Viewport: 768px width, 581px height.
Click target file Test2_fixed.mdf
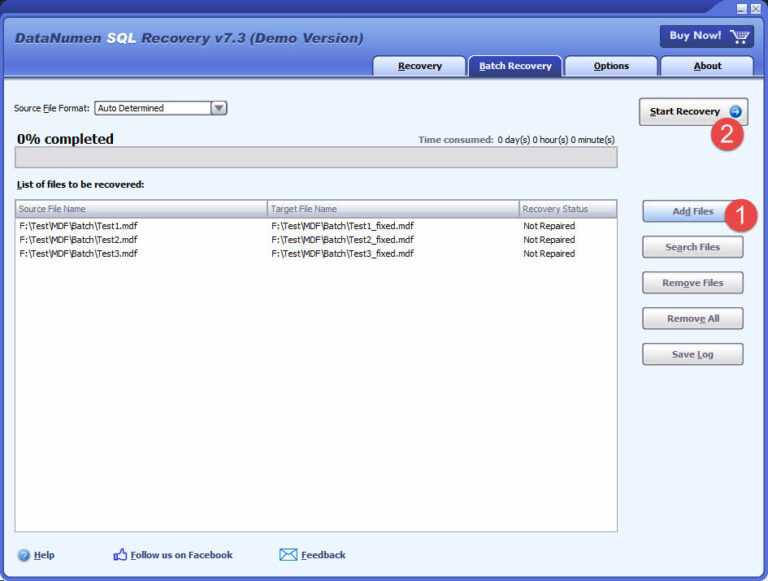342,240
